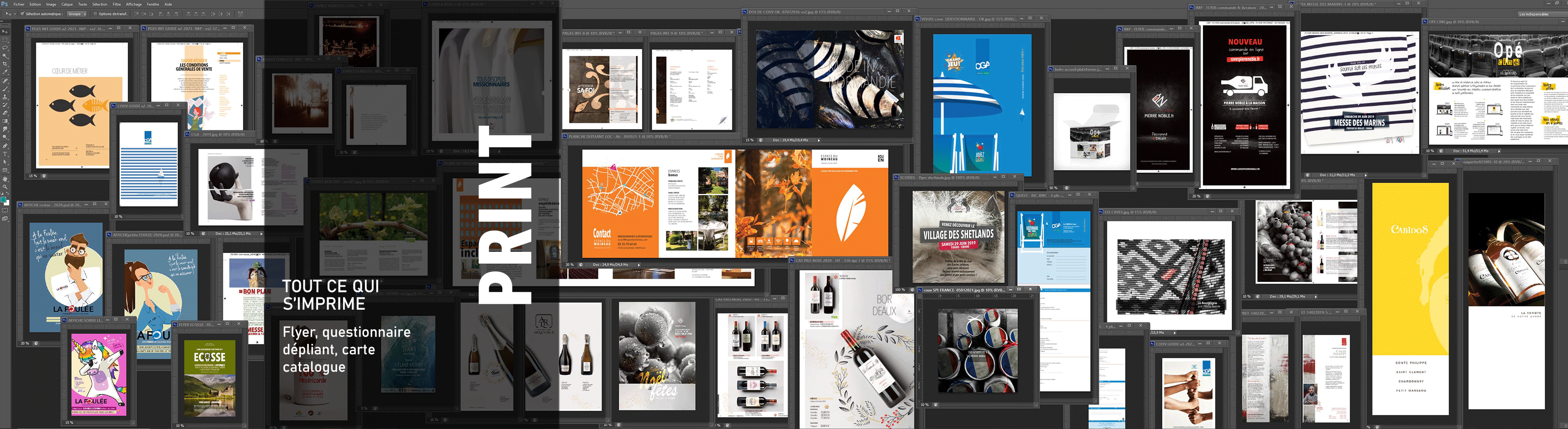1568x429 pixels.
Task: Open the Image menu
Action: pos(51,4)
